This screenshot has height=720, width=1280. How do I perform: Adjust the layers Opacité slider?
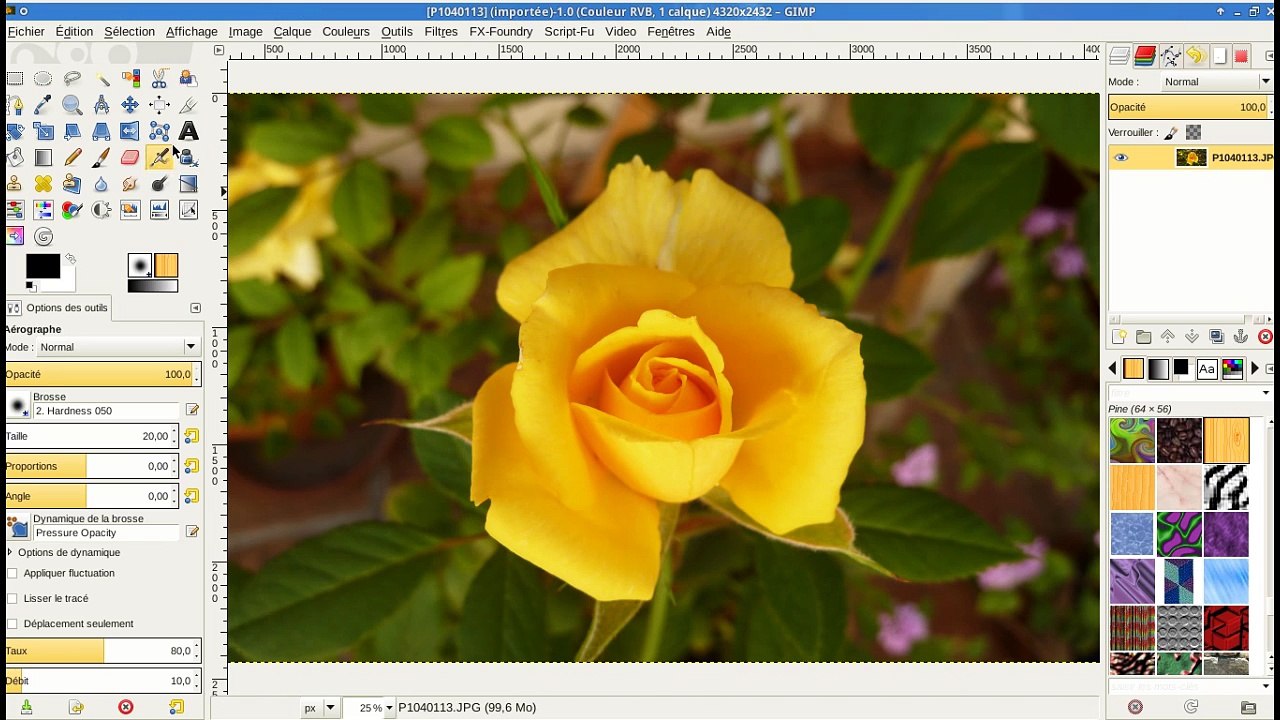coord(1190,107)
